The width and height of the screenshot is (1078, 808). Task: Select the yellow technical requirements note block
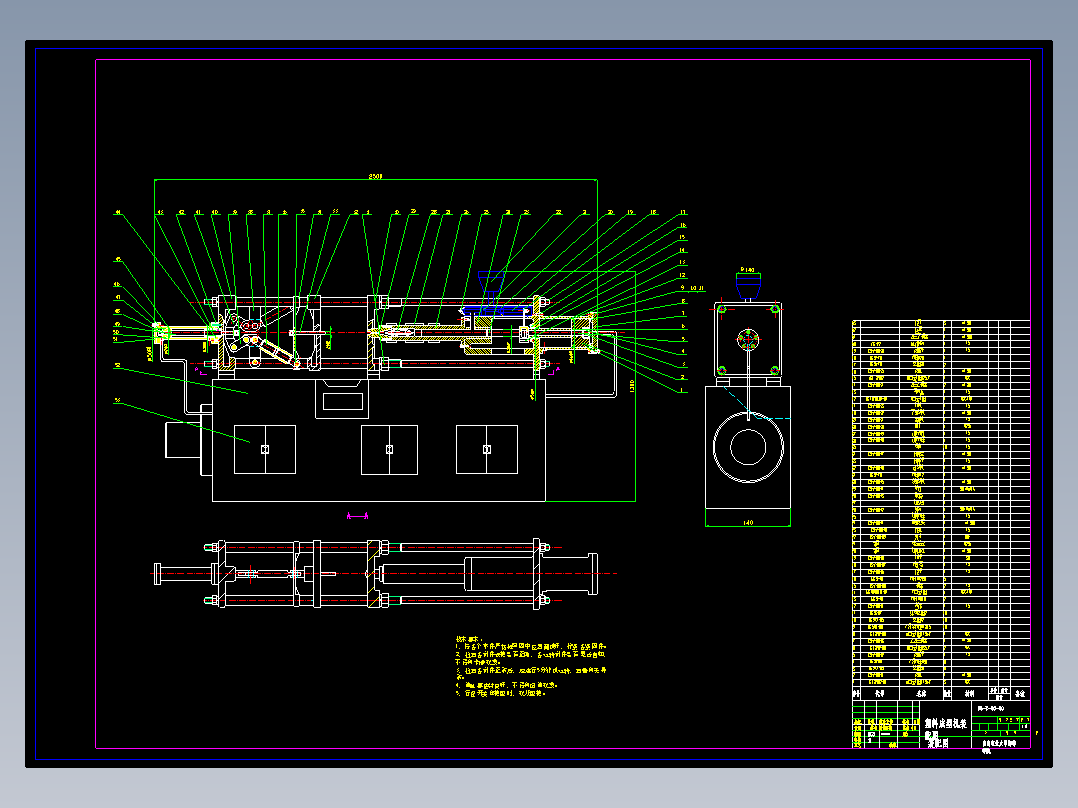pos(531,666)
